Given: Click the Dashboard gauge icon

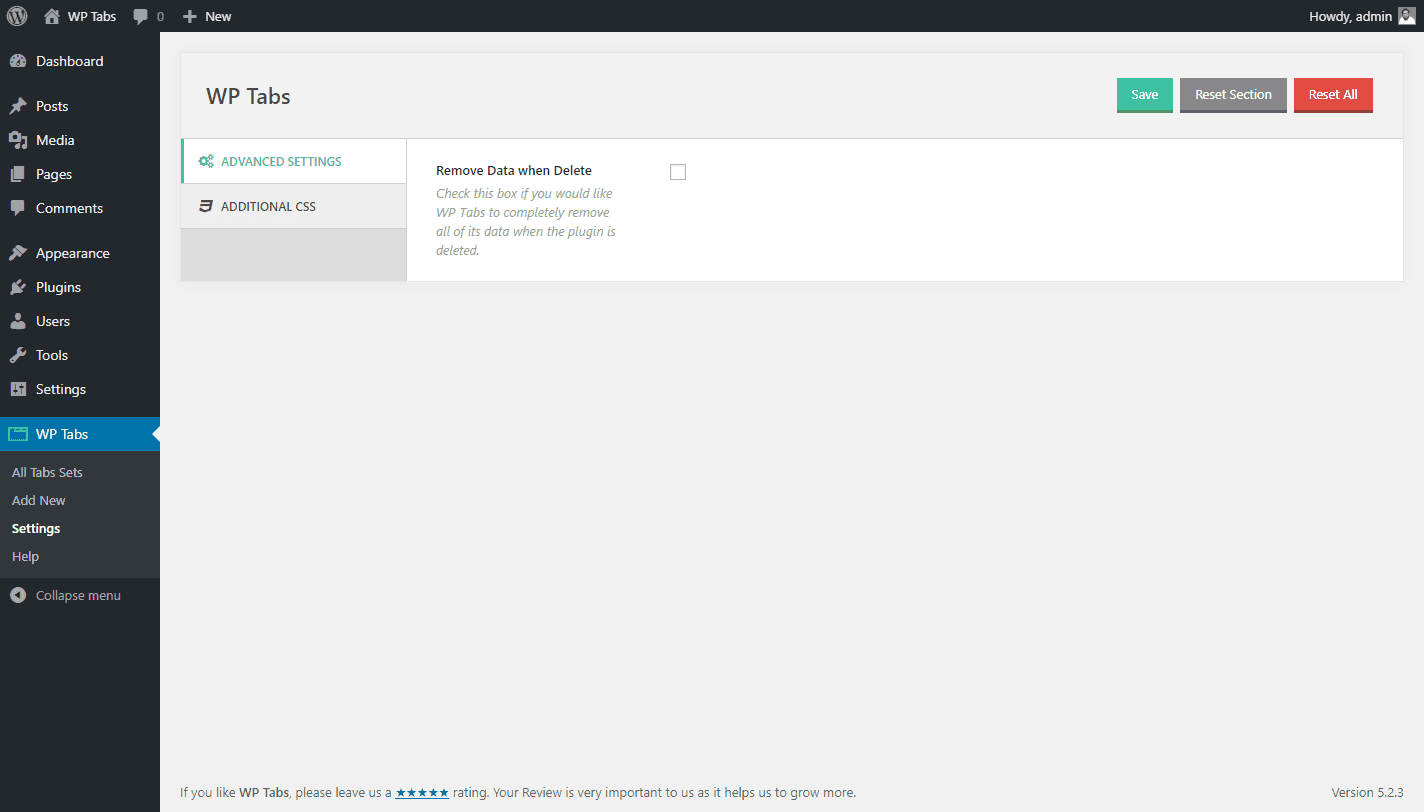Looking at the screenshot, I should (x=18, y=61).
